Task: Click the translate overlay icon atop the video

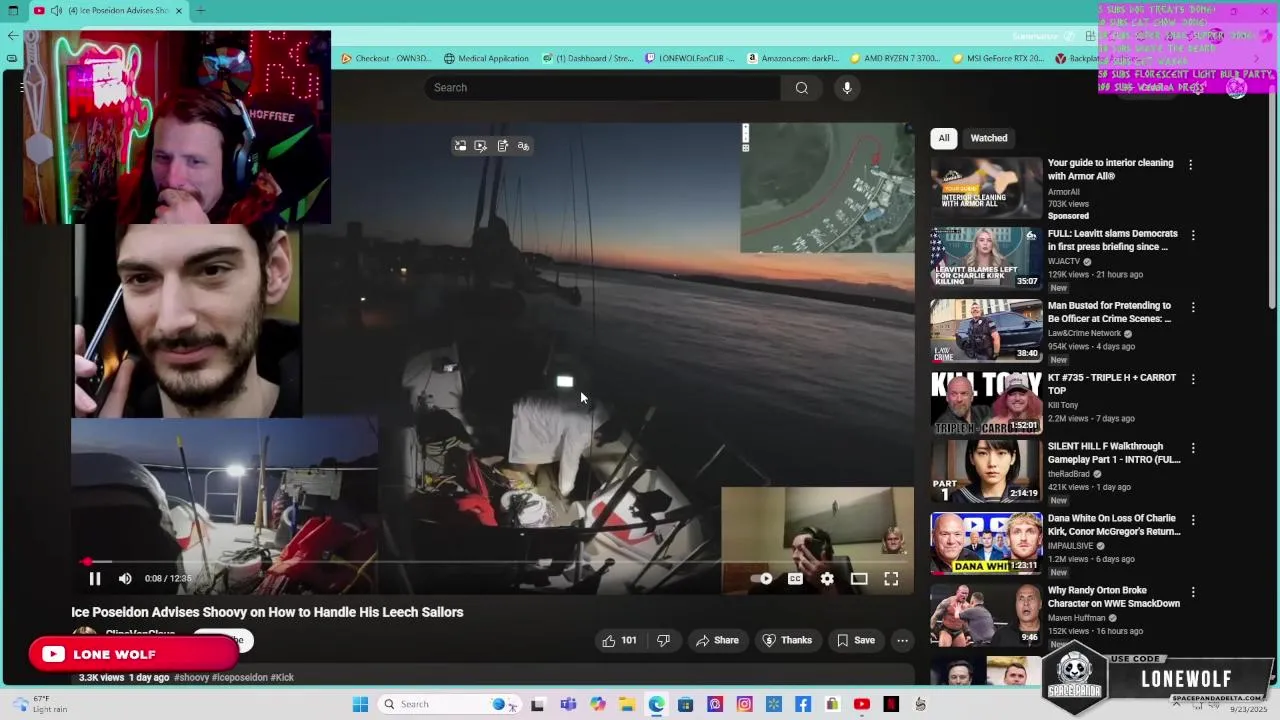Action: [523, 146]
